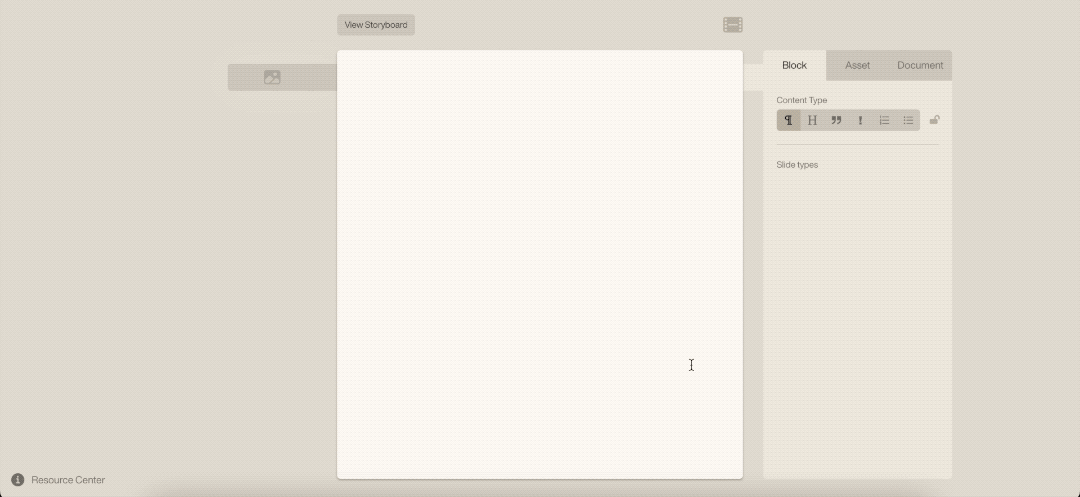This screenshot has height=497, width=1080.
Task: Click the Resource Center info icon
Action: 18,480
